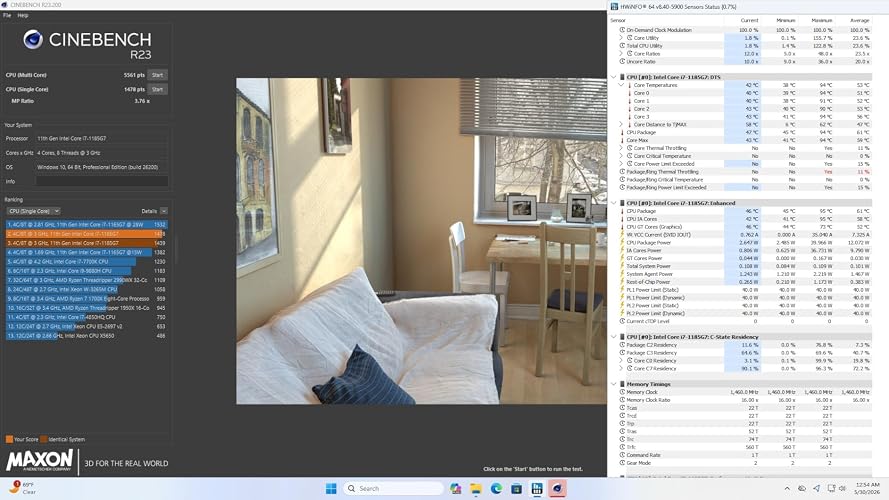Expand the Core Utility sensor row
This screenshot has height=500, width=889.
[x=621, y=38]
